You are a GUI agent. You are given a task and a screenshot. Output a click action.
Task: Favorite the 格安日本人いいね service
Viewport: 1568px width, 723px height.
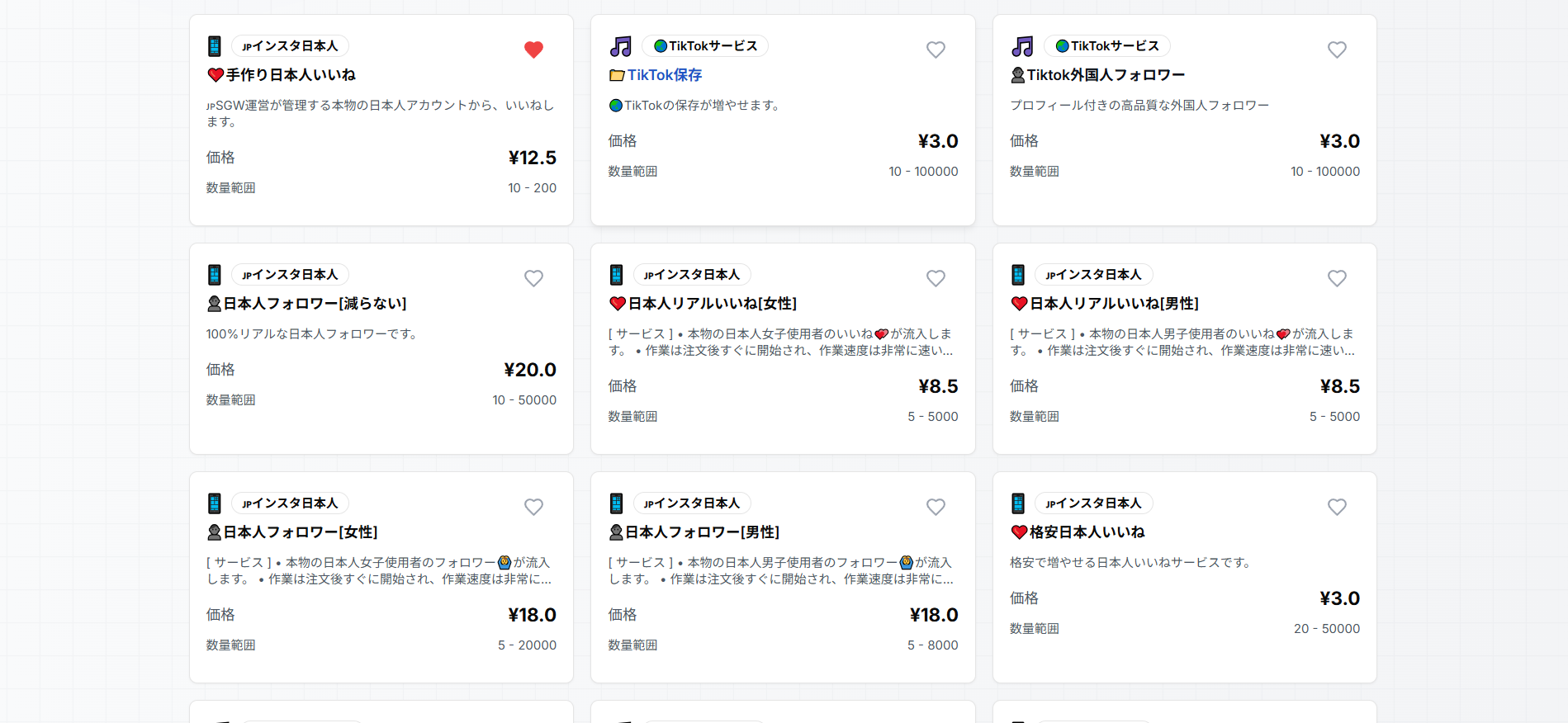[x=1337, y=507]
